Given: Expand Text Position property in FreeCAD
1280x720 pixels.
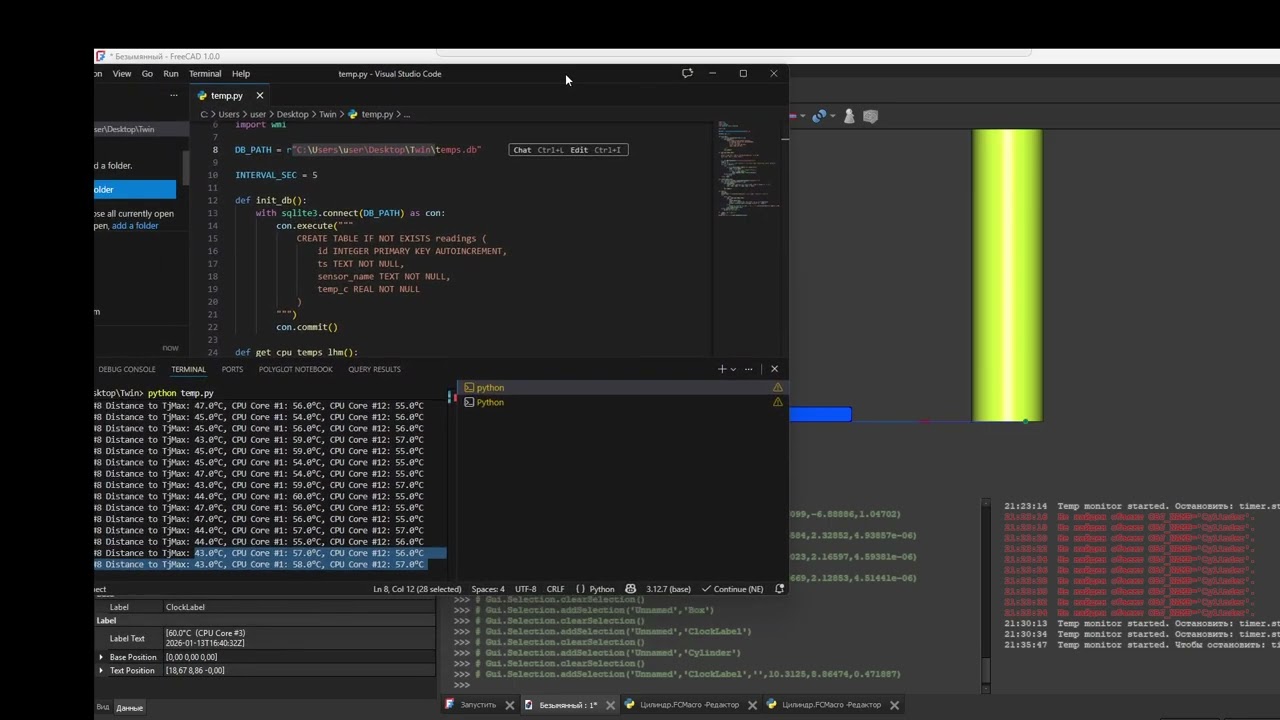Looking at the screenshot, I should (x=101, y=671).
